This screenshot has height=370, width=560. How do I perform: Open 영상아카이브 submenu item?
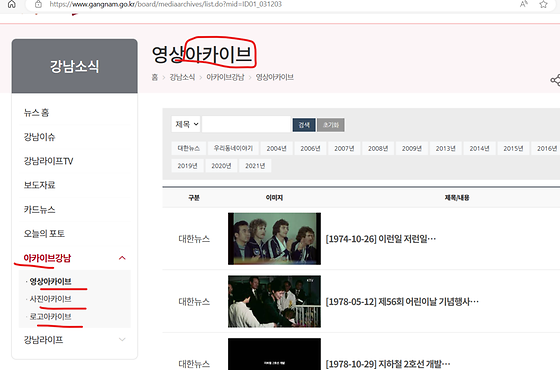[50, 281]
